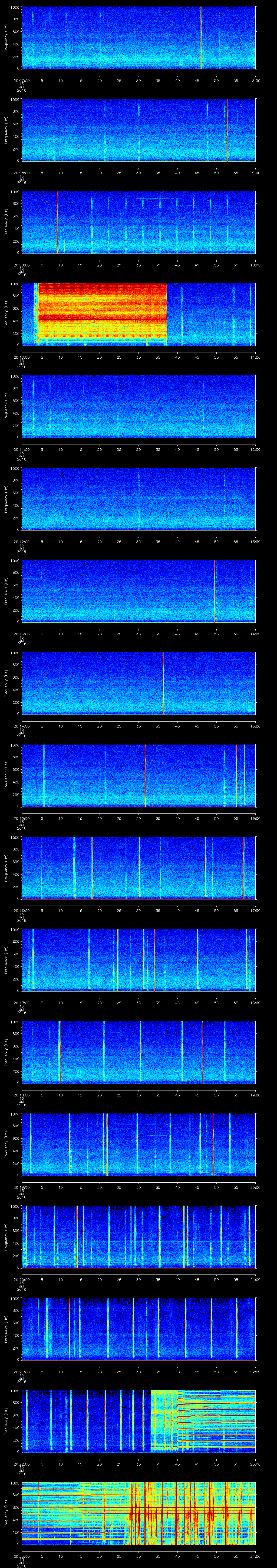
Task: Click the harmonic tonal bands in the 20:22:00 panel
Action: point(216,1421)
